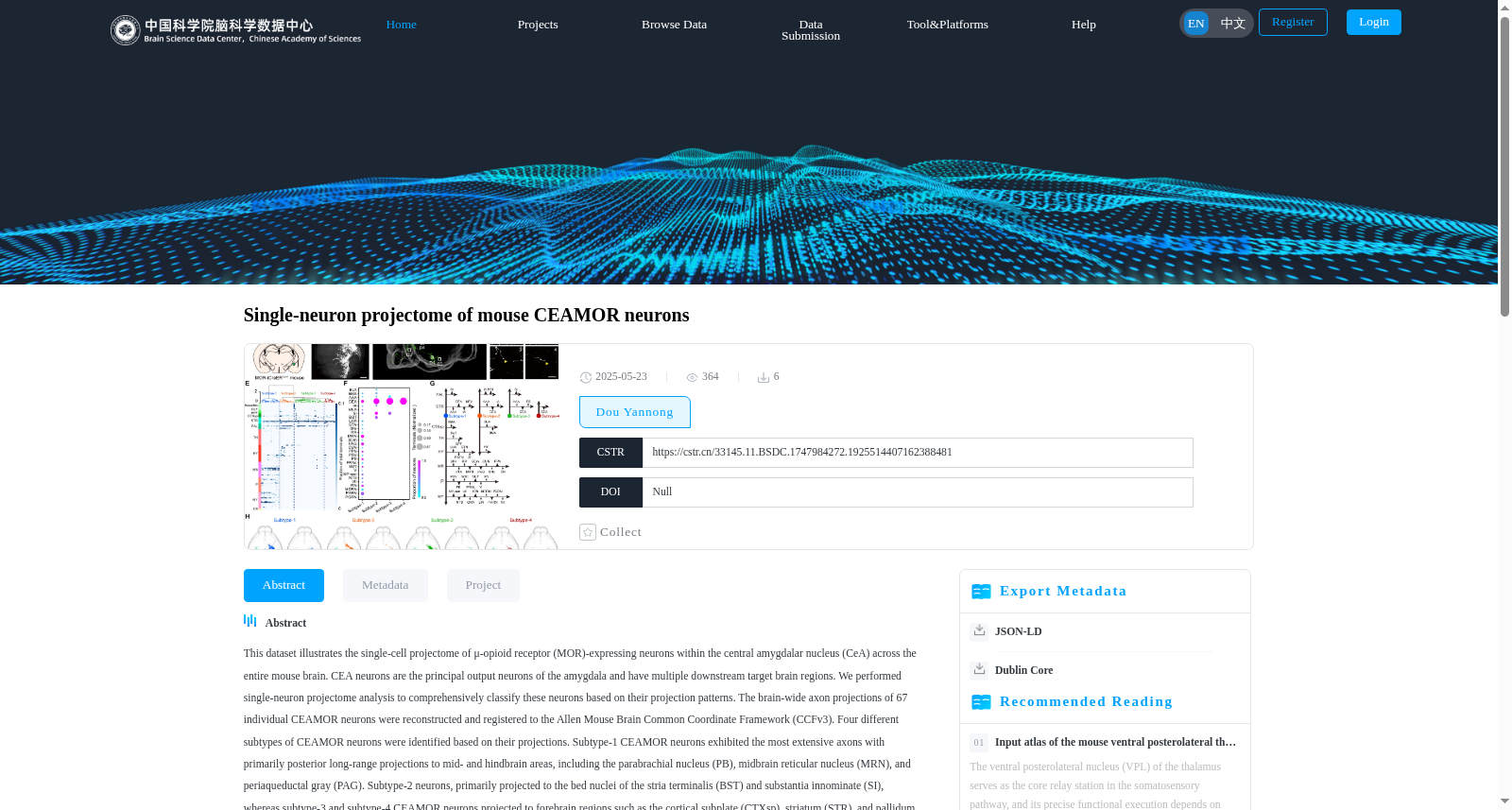Click the DOI field showing Null
Image resolution: width=1512 pixels, height=810 pixels.
coord(918,492)
